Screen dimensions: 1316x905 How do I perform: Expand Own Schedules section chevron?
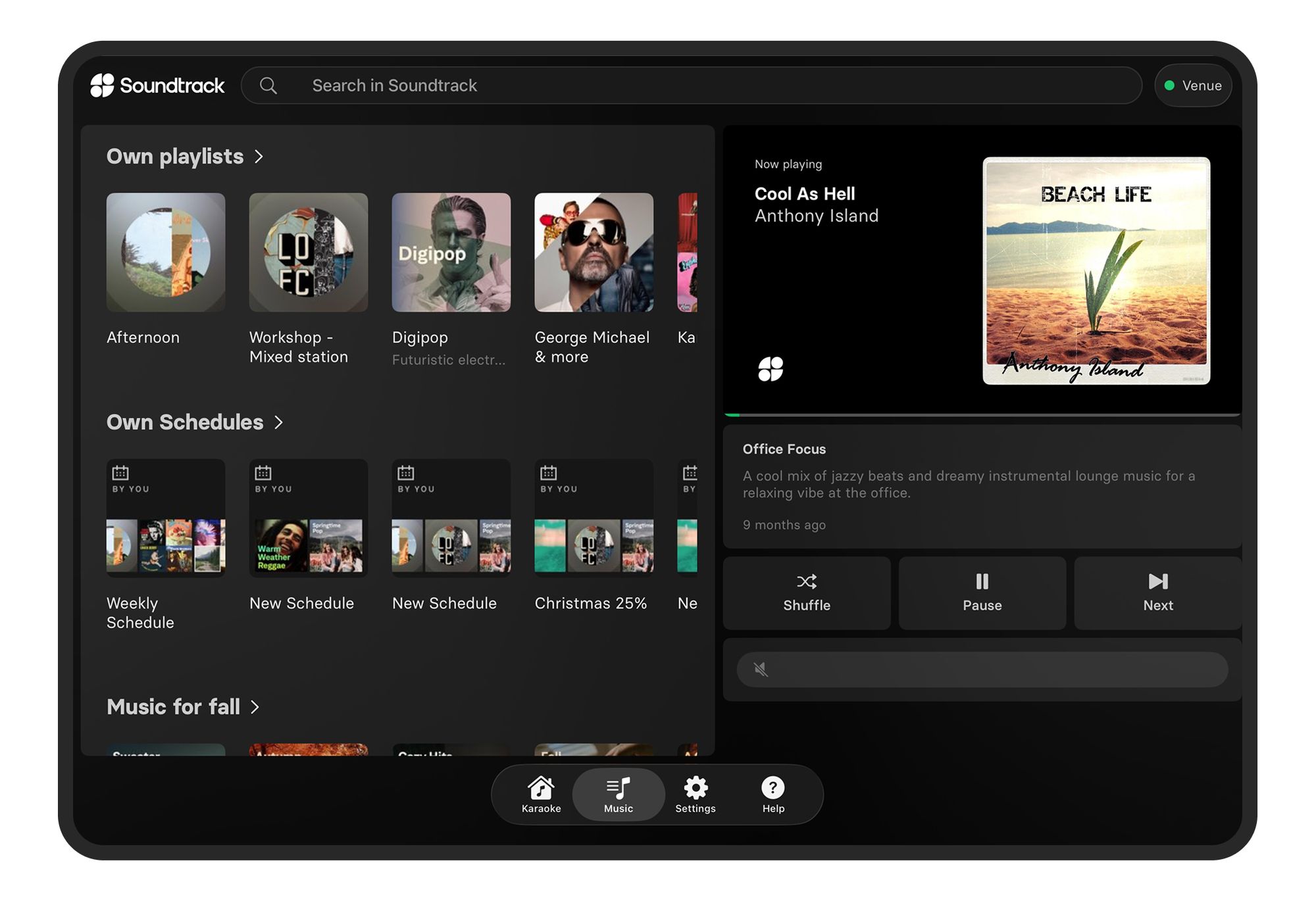pyautogui.click(x=279, y=422)
